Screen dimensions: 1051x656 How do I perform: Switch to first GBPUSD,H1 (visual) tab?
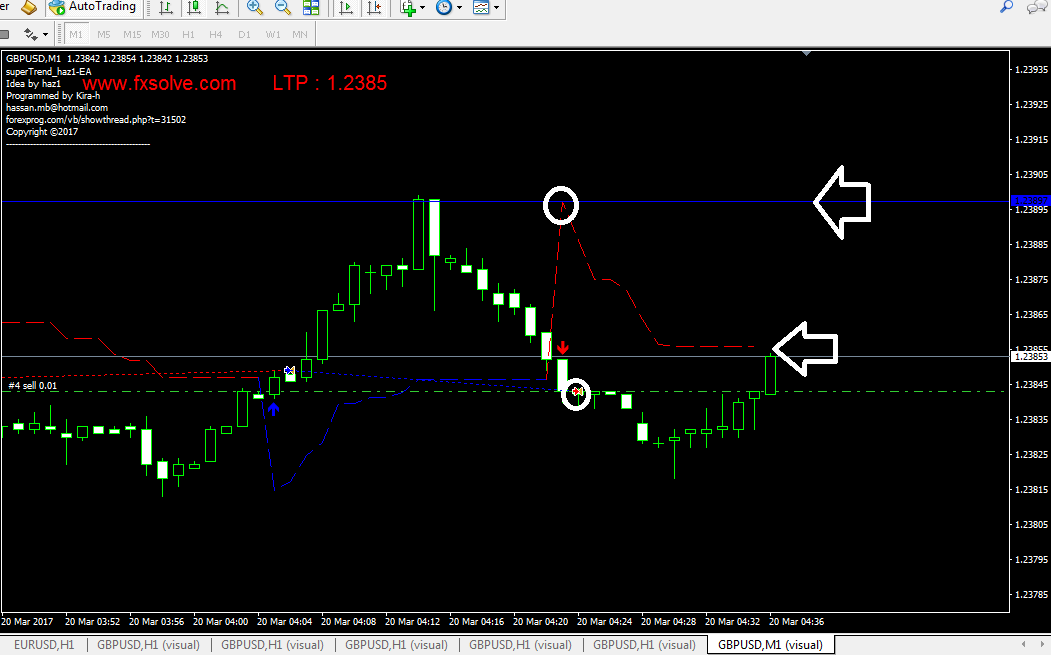[x=148, y=645]
